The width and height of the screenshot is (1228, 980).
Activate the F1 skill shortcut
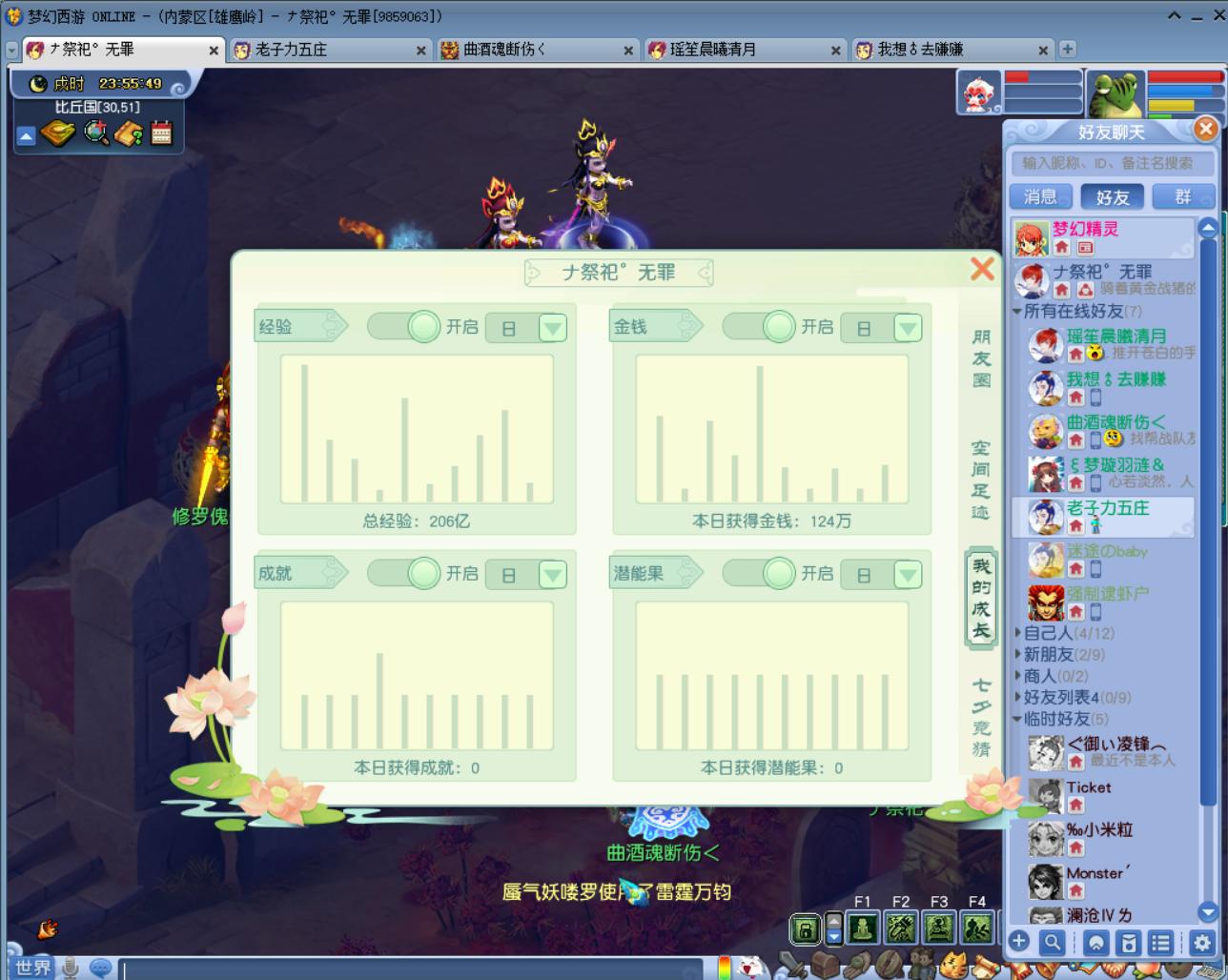pos(863,929)
